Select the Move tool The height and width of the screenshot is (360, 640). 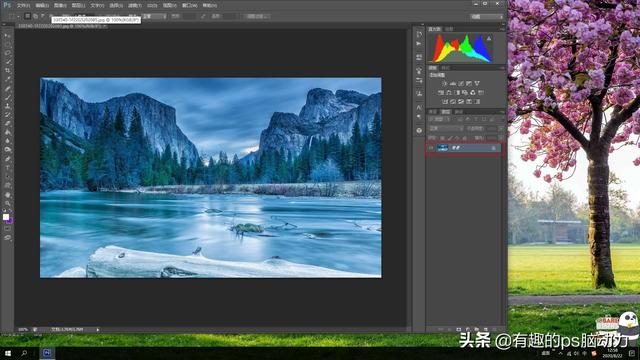pos(7,36)
